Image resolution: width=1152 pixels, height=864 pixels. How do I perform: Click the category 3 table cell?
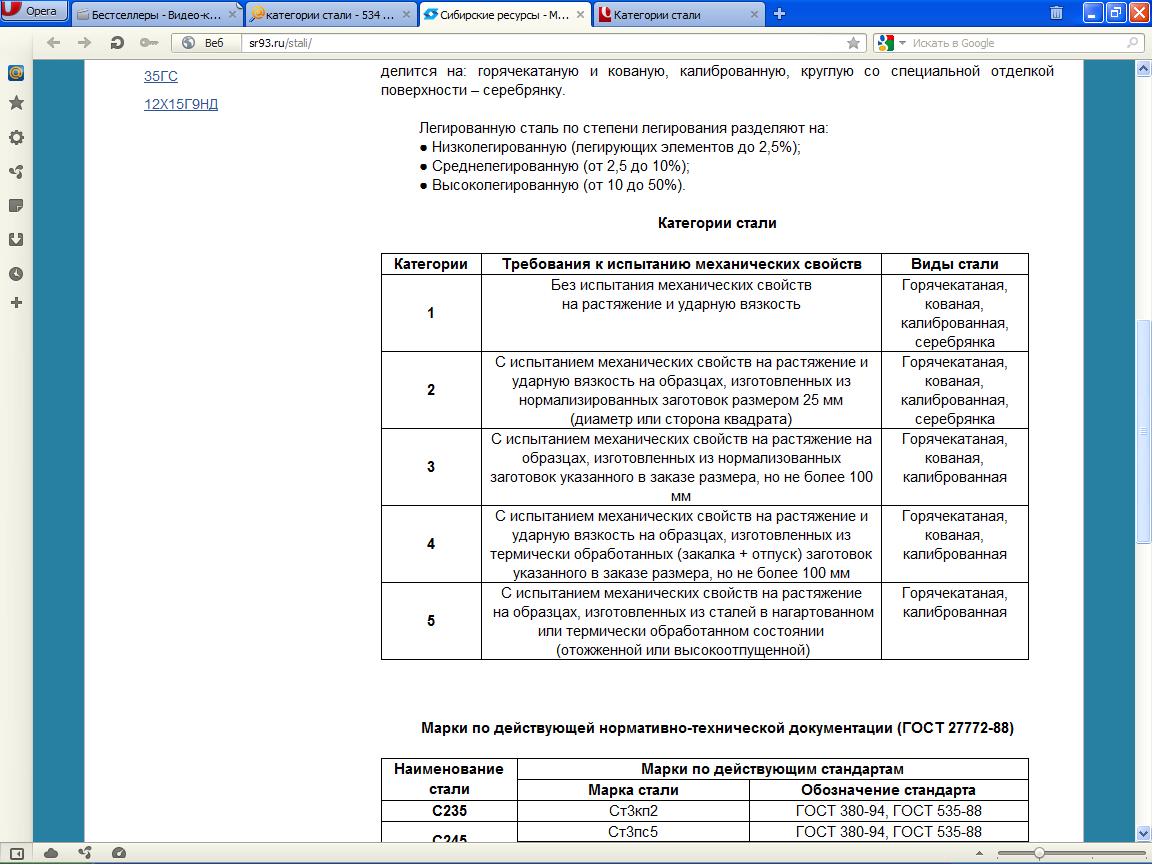pyautogui.click(x=431, y=467)
